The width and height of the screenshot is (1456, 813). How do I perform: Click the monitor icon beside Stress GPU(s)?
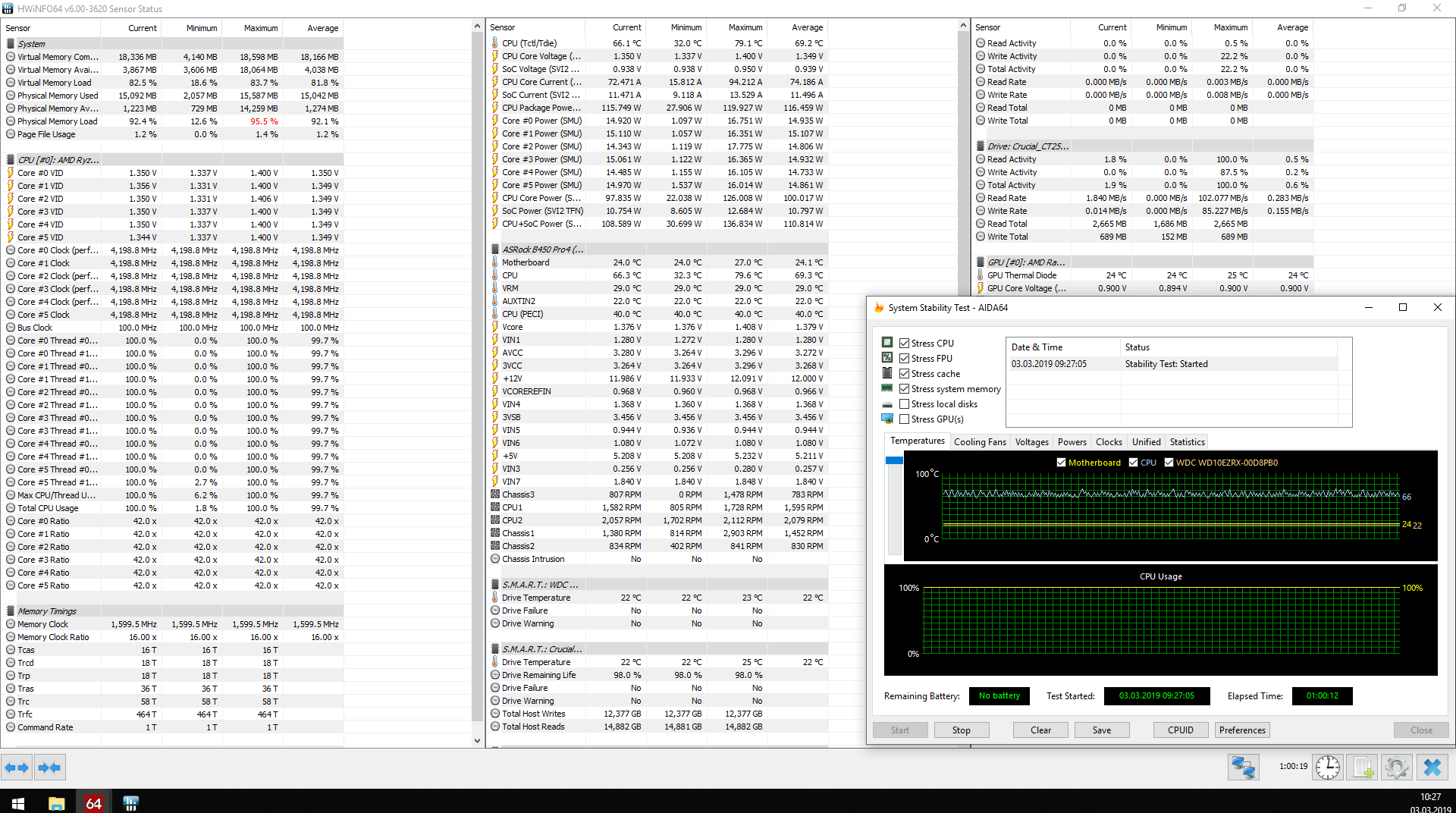(x=887, y=419)
